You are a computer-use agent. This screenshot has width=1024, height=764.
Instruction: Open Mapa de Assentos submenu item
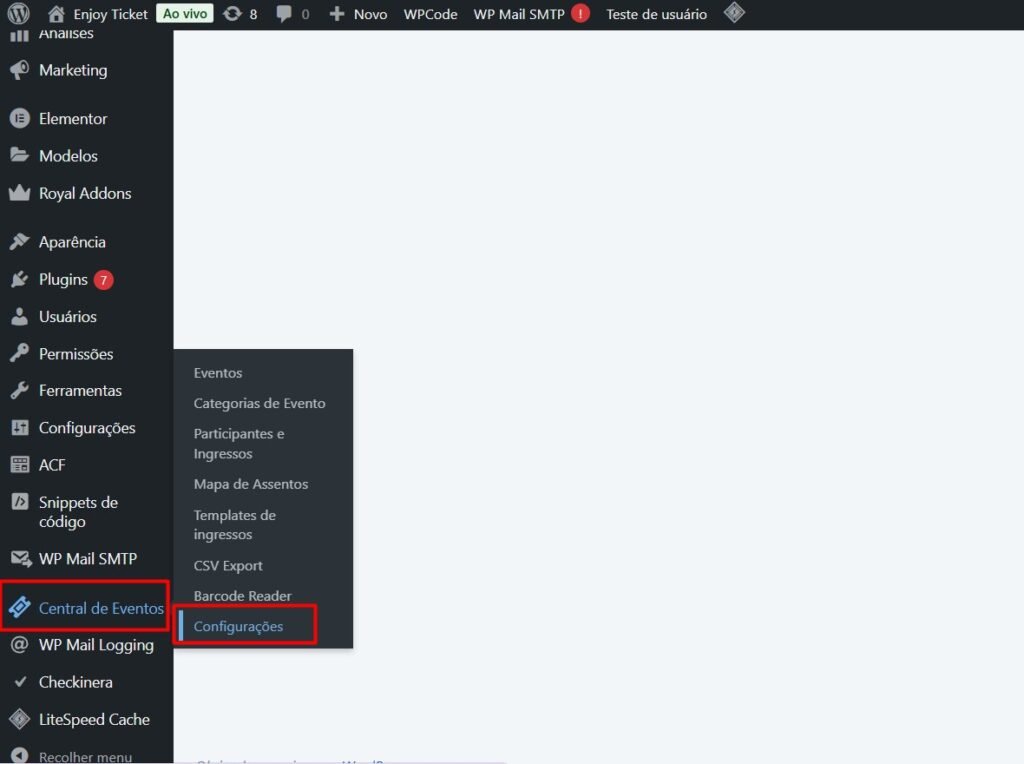coord(250,484)
